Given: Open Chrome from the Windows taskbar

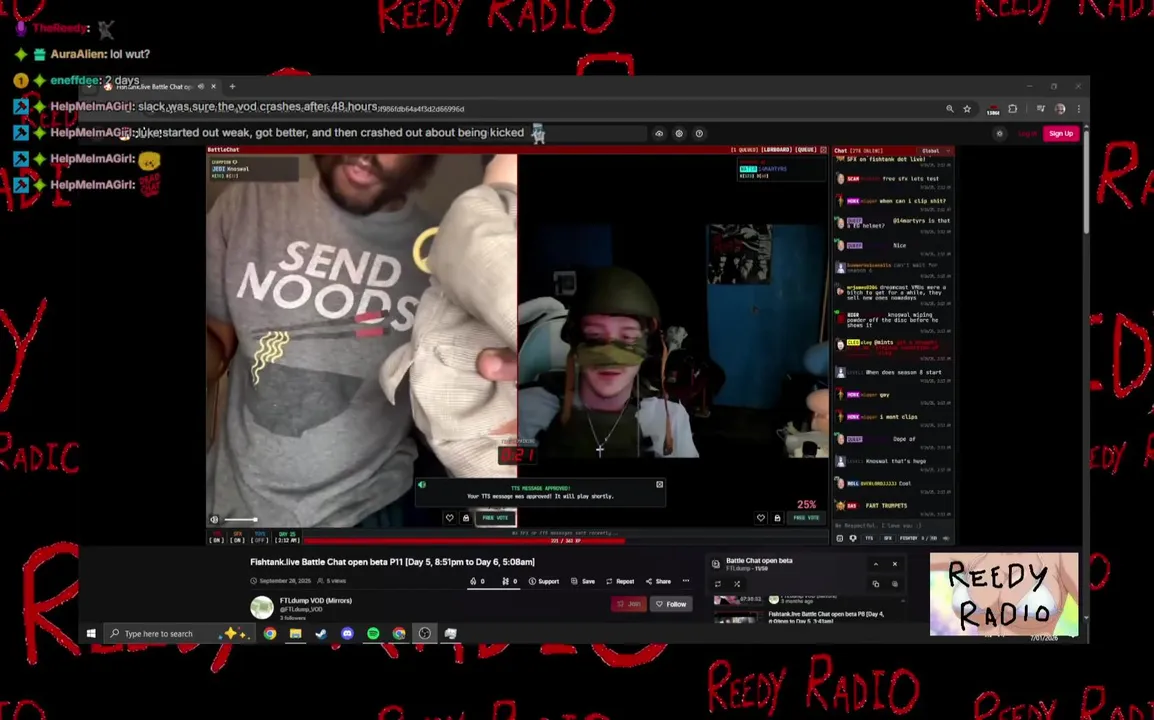Looking at the screenshot, I should (x=270, y=633).
